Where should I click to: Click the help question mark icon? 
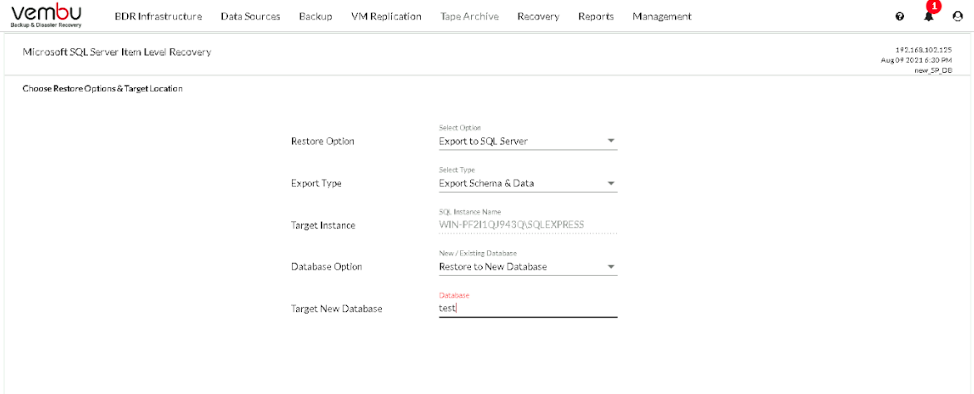(x=899, y=17)
